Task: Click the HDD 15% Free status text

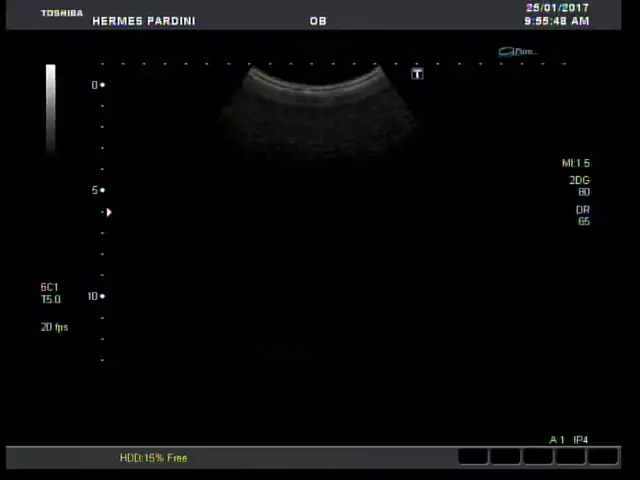Action: (x=153, y=458)
